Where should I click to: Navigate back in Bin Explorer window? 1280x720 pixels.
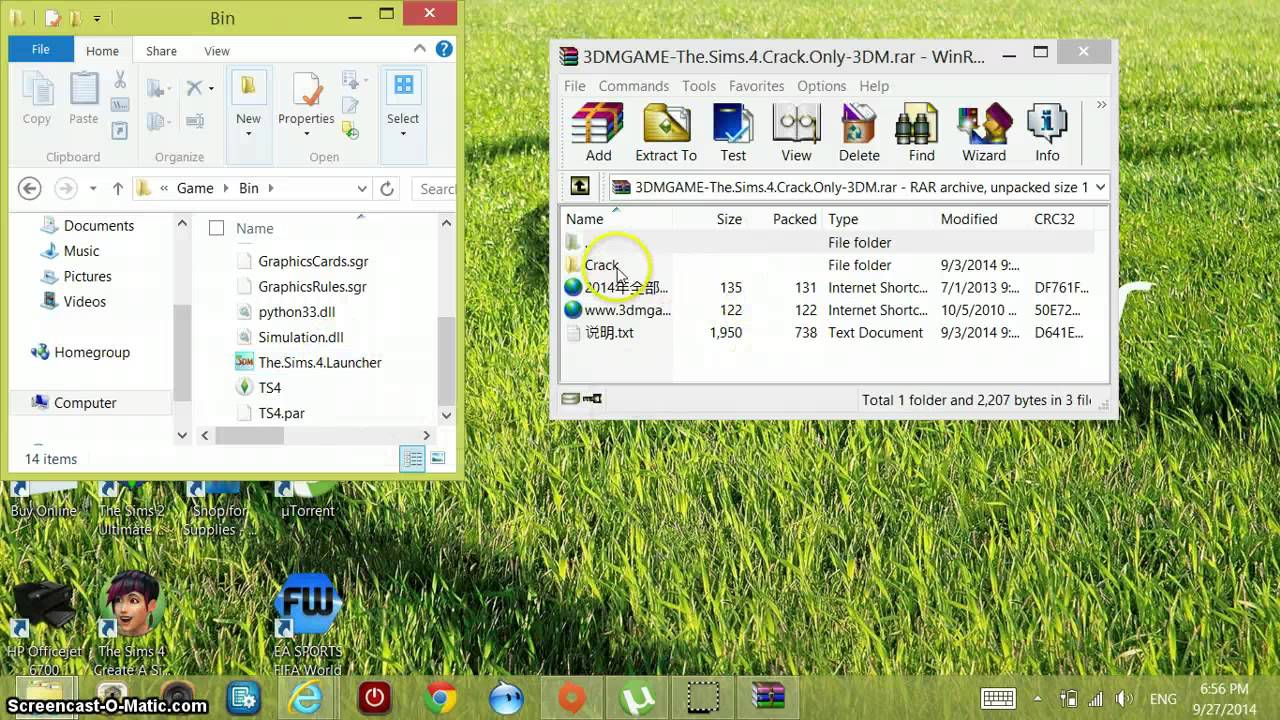click(x=30, y=188)
